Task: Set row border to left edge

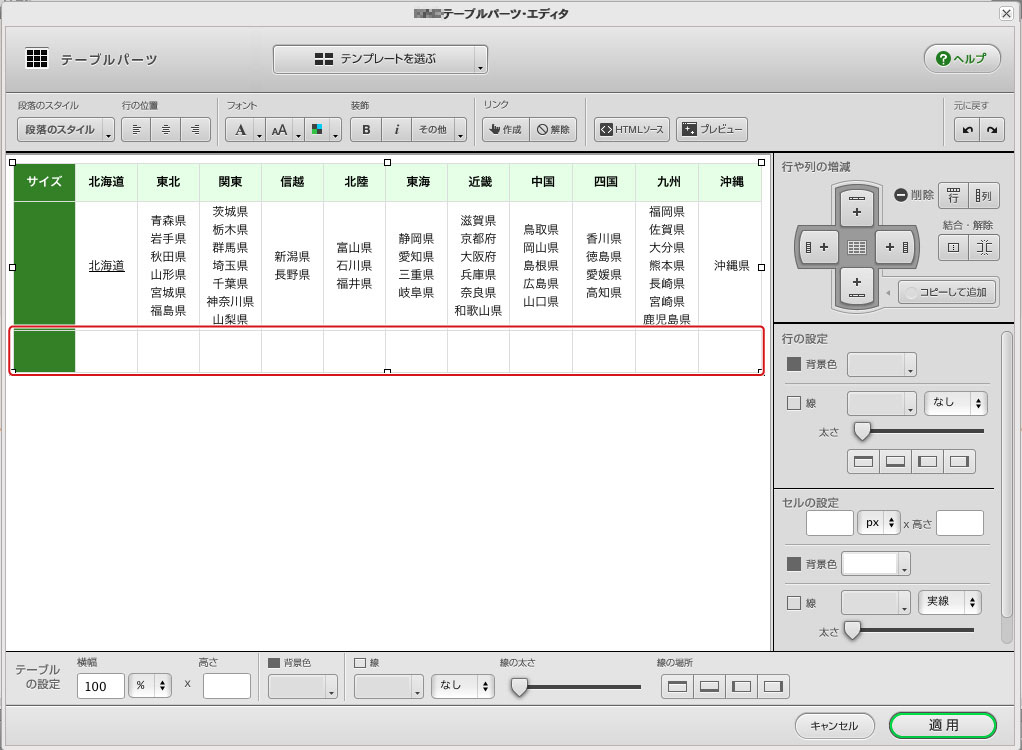Action: click(927, 461)
